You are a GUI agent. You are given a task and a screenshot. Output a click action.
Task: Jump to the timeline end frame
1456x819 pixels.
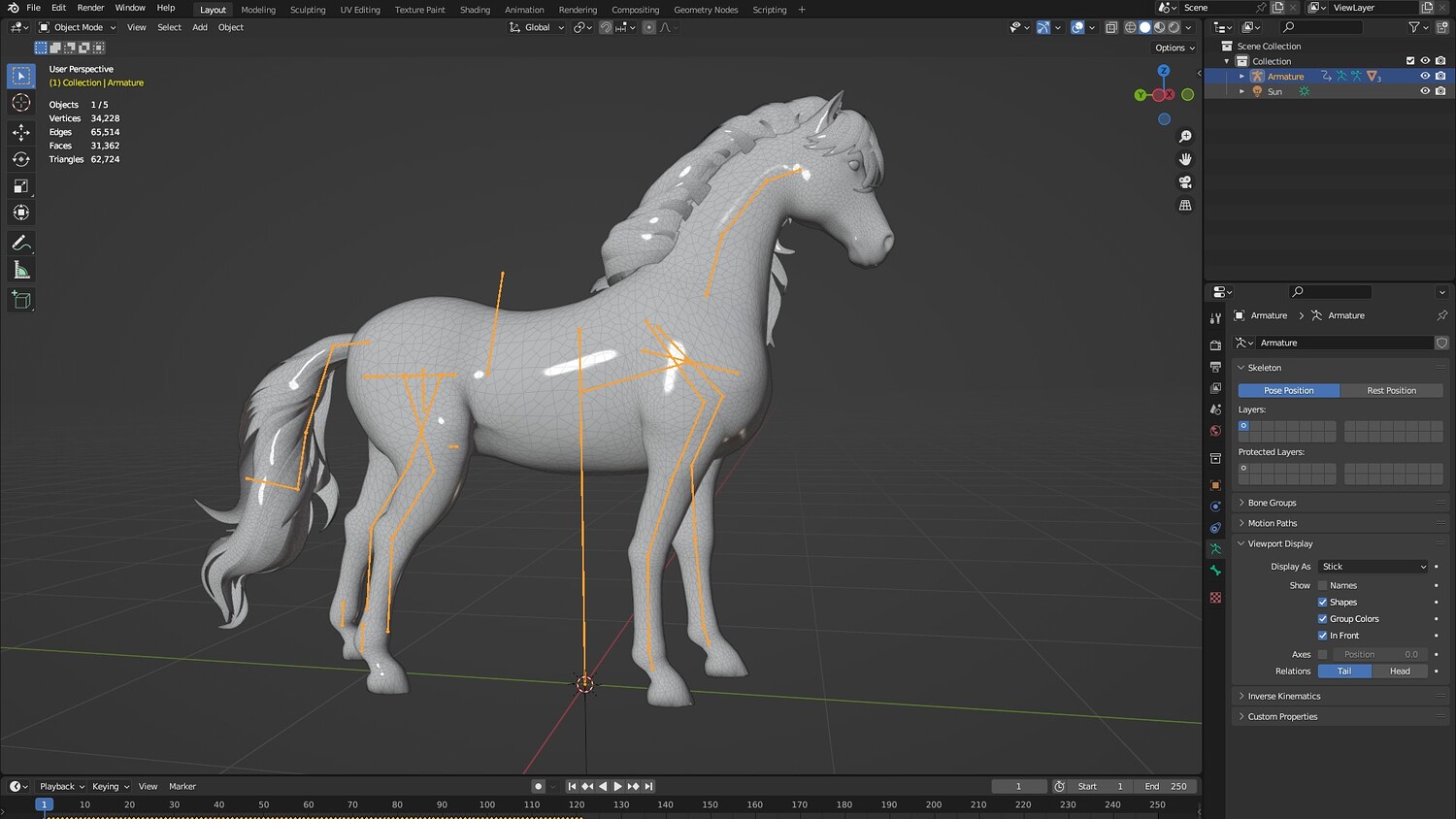click(648, 786)
